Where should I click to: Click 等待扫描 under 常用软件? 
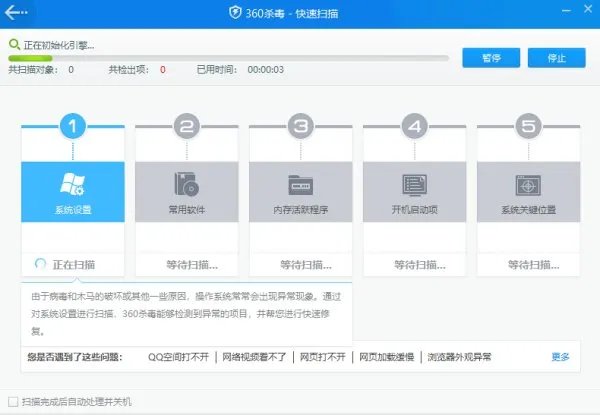[192, 265]
